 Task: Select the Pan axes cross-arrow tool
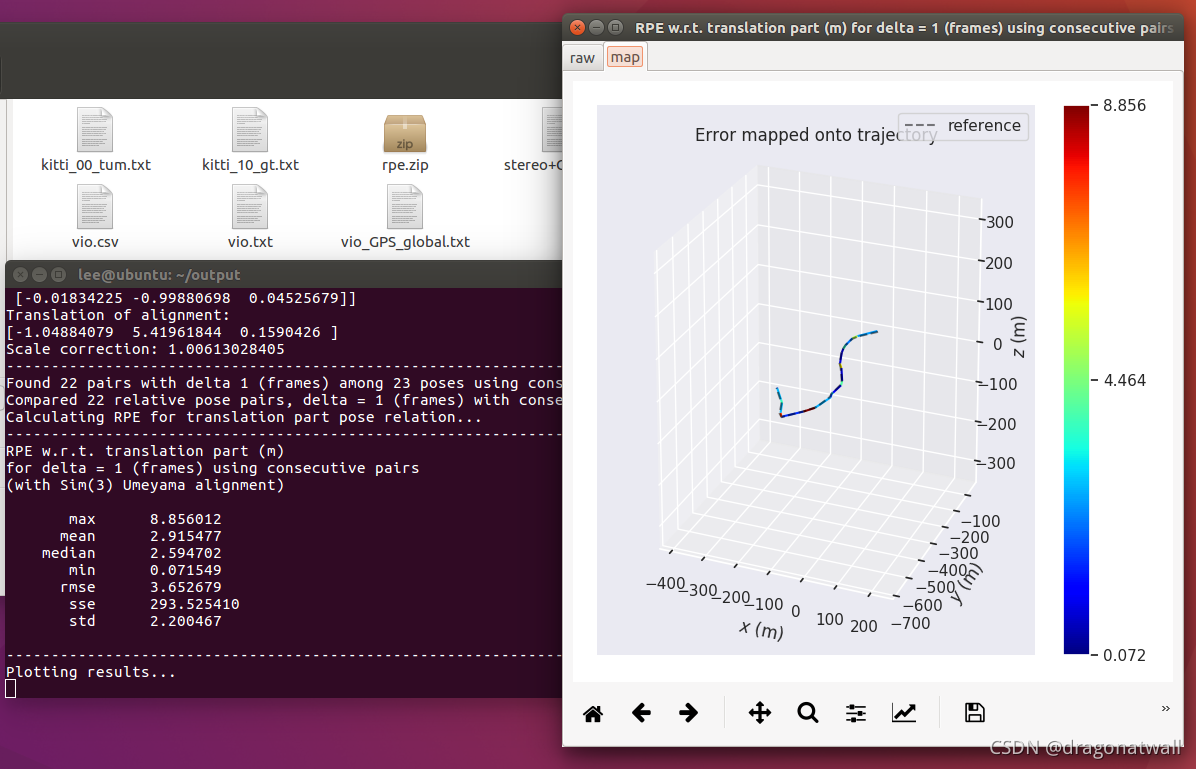pos(760,713)
